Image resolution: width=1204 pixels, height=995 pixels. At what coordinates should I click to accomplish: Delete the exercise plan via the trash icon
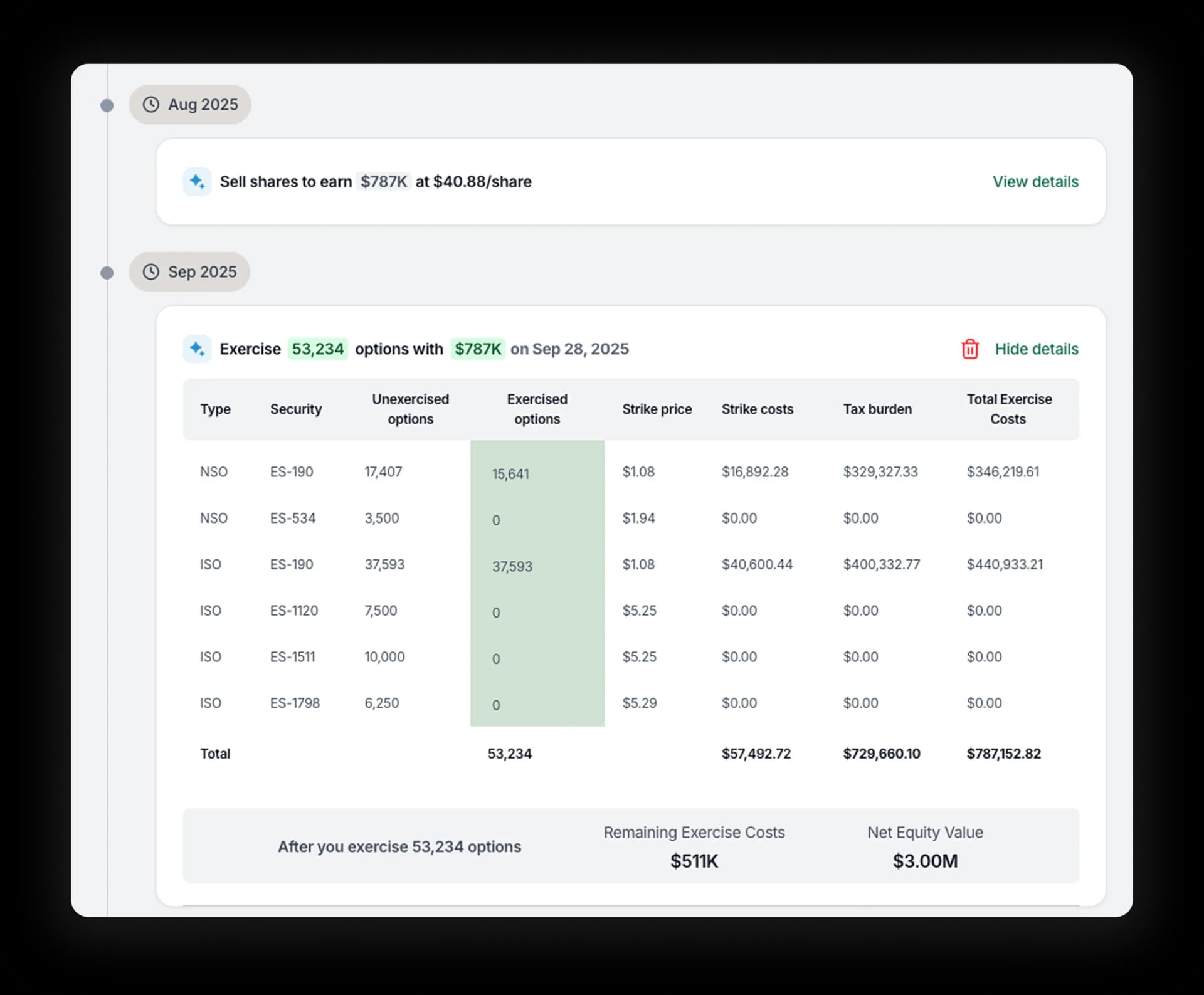969,349
